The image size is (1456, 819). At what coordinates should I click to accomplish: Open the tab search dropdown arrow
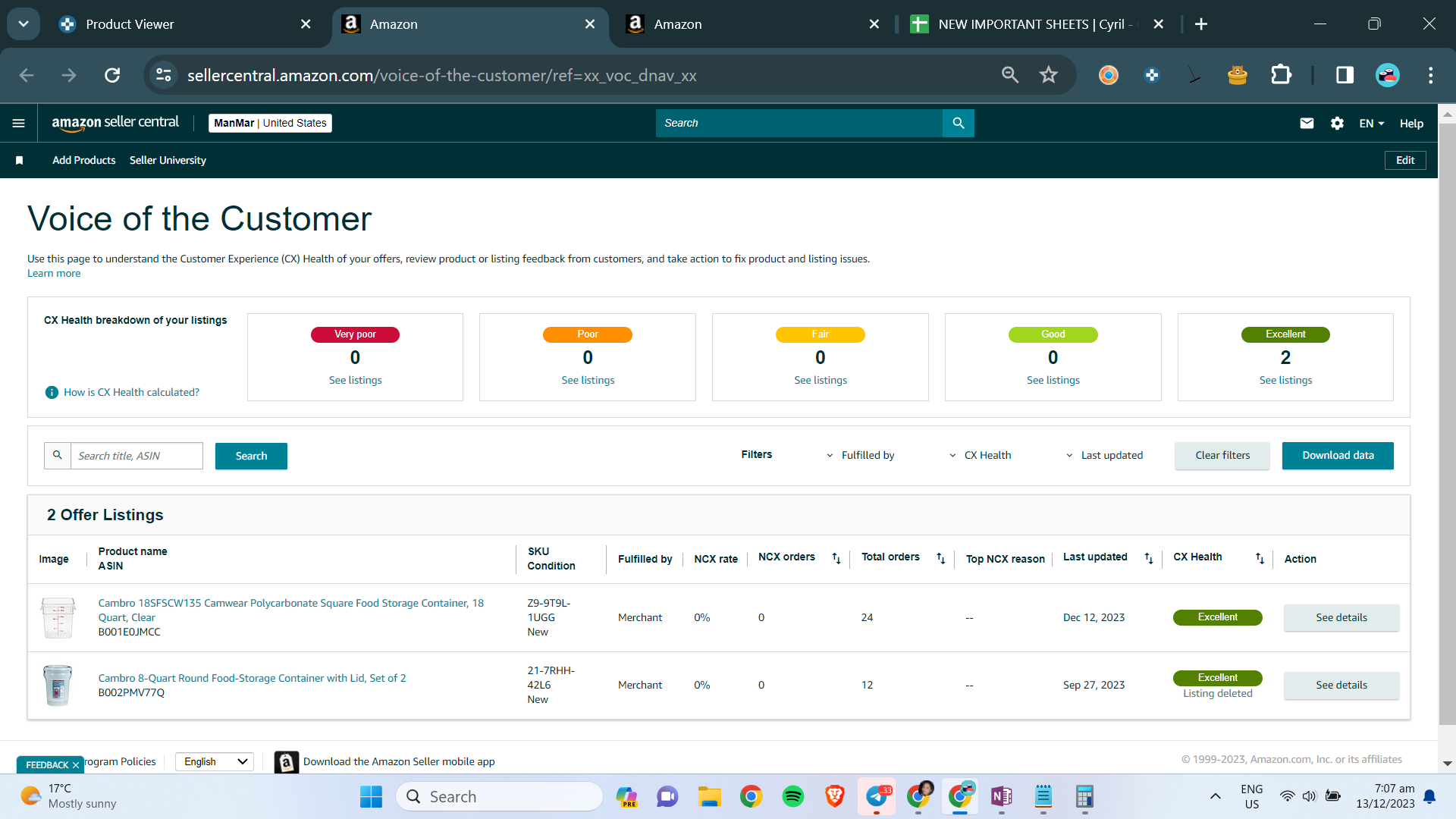click(24, 24)
